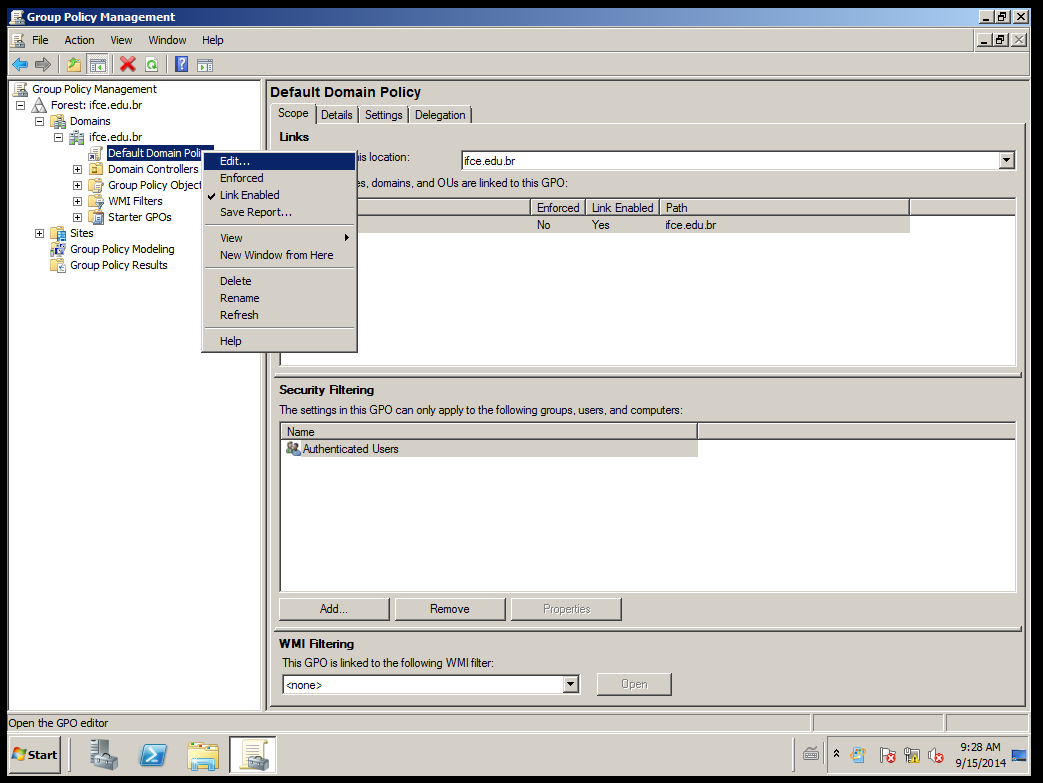Click the Group Policy Management root icon
The width and height of the screenshot is (1043, 783).
[21, 89]
